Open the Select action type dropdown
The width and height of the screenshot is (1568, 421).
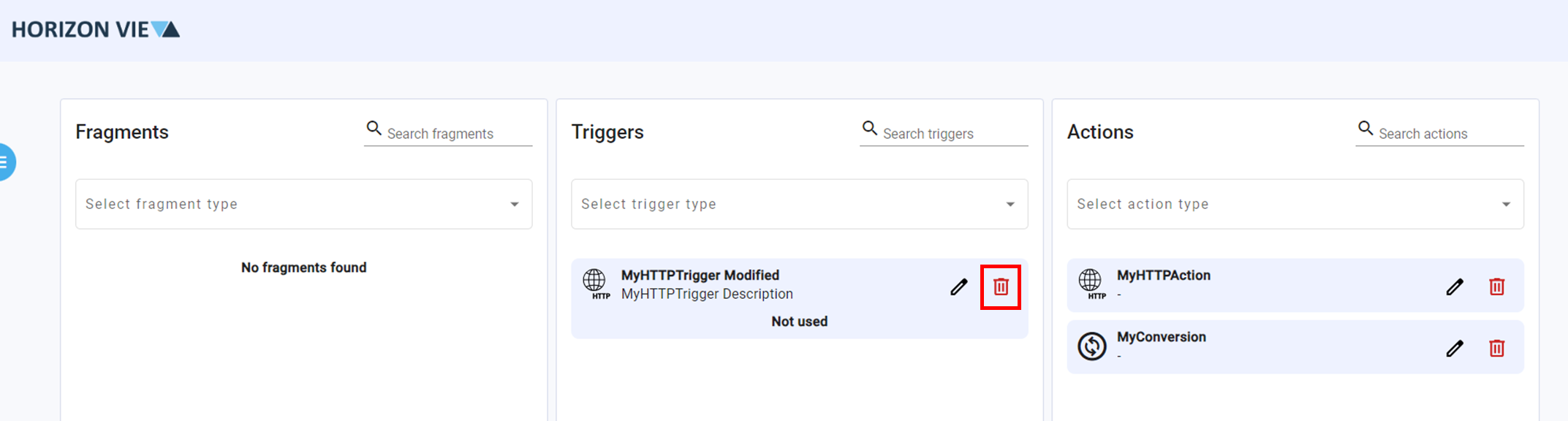[1295, 204]
